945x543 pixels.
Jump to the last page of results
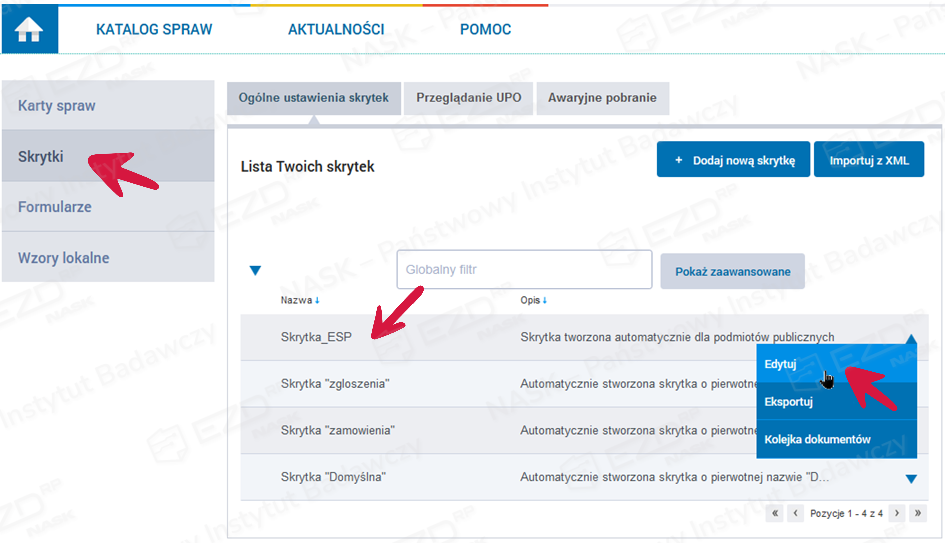tap(918, 513)
